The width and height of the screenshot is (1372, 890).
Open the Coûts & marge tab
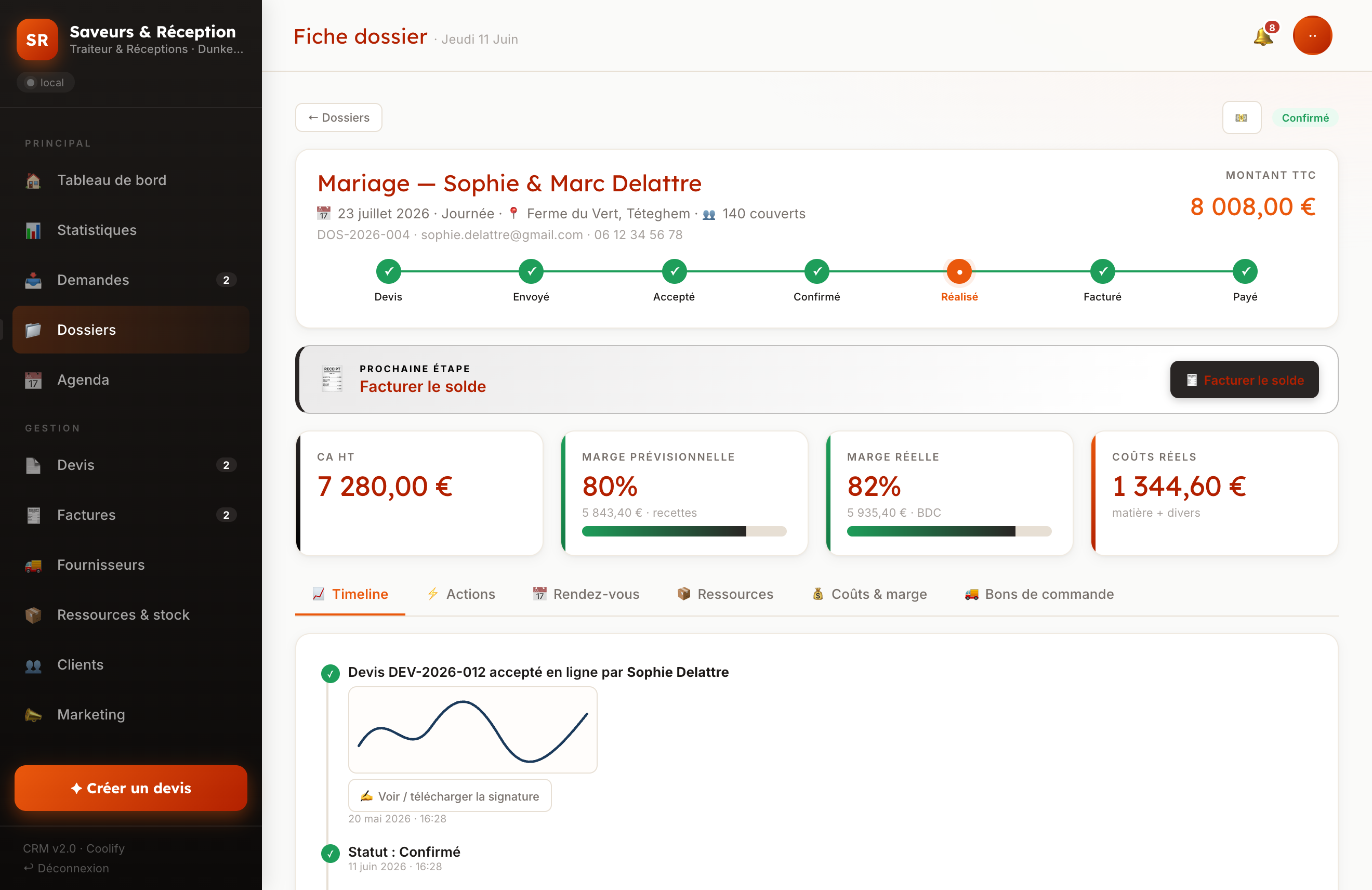click(x=869, y=594)
